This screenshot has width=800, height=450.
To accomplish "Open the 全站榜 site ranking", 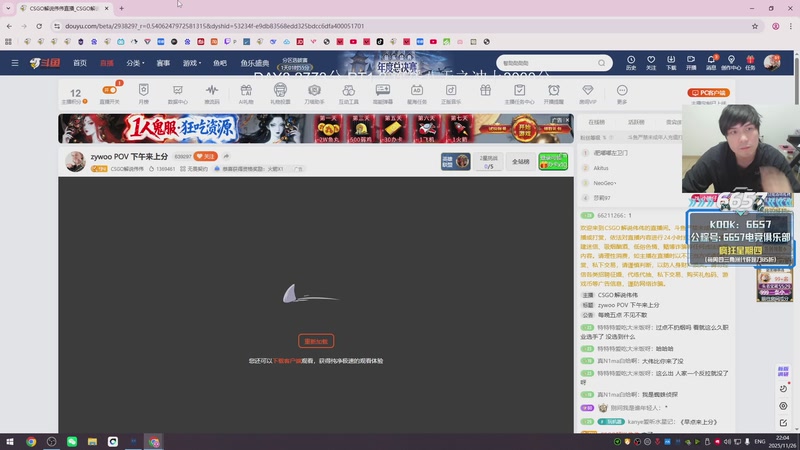I will (x=520, y=161).
